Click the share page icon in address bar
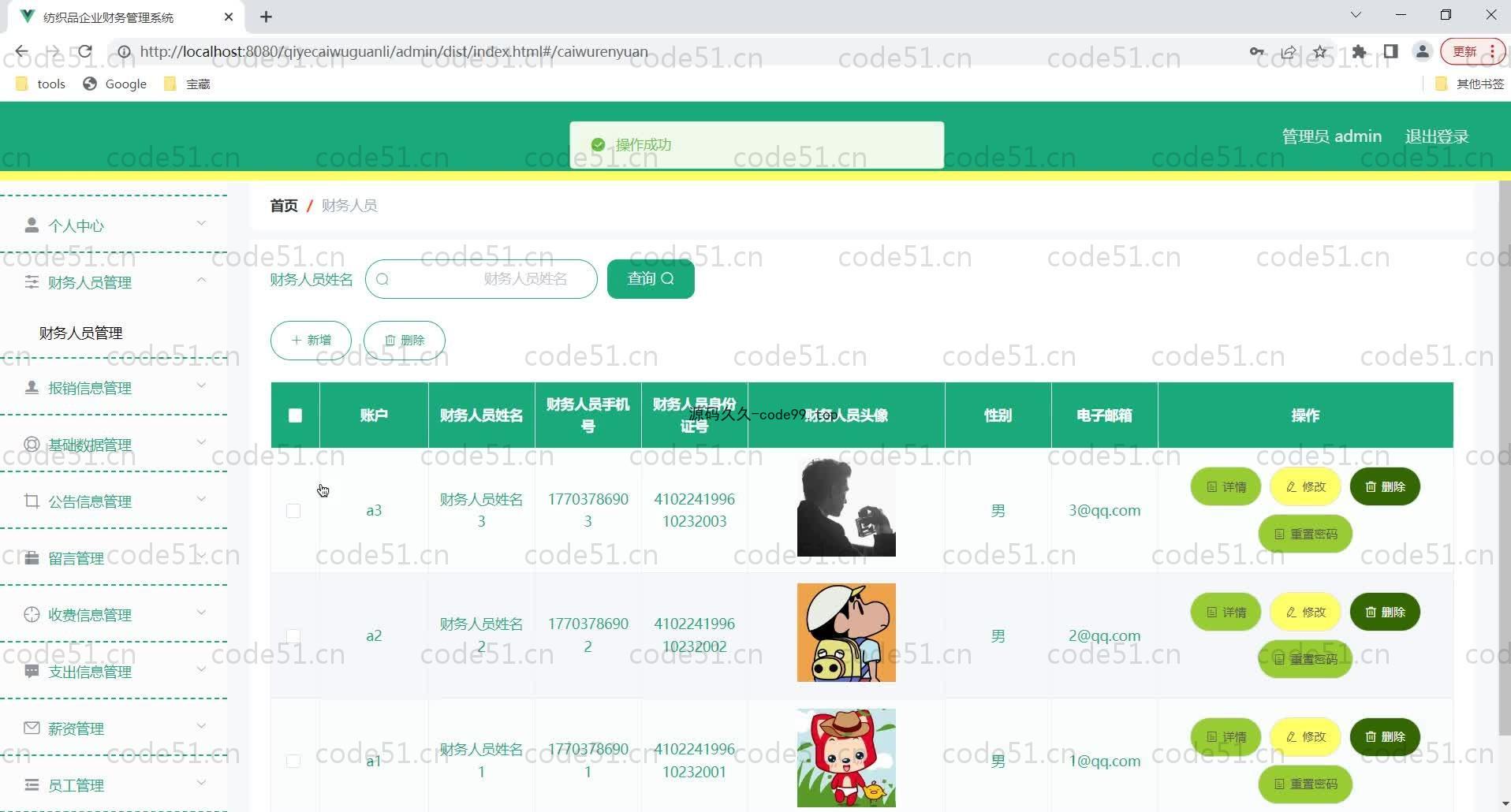 coord(1289,52)
